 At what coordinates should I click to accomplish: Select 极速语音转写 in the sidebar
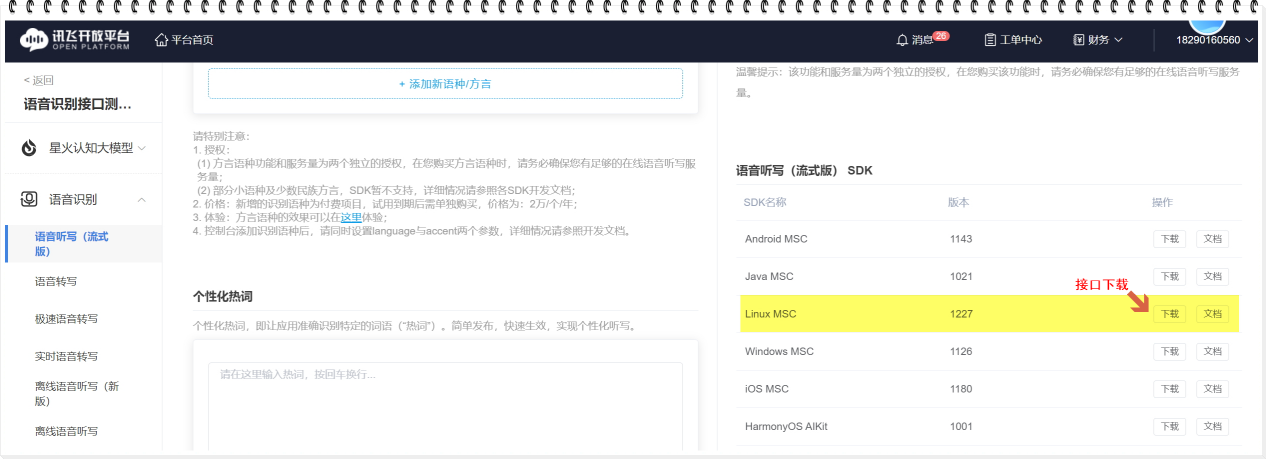(x=67, y=319)
